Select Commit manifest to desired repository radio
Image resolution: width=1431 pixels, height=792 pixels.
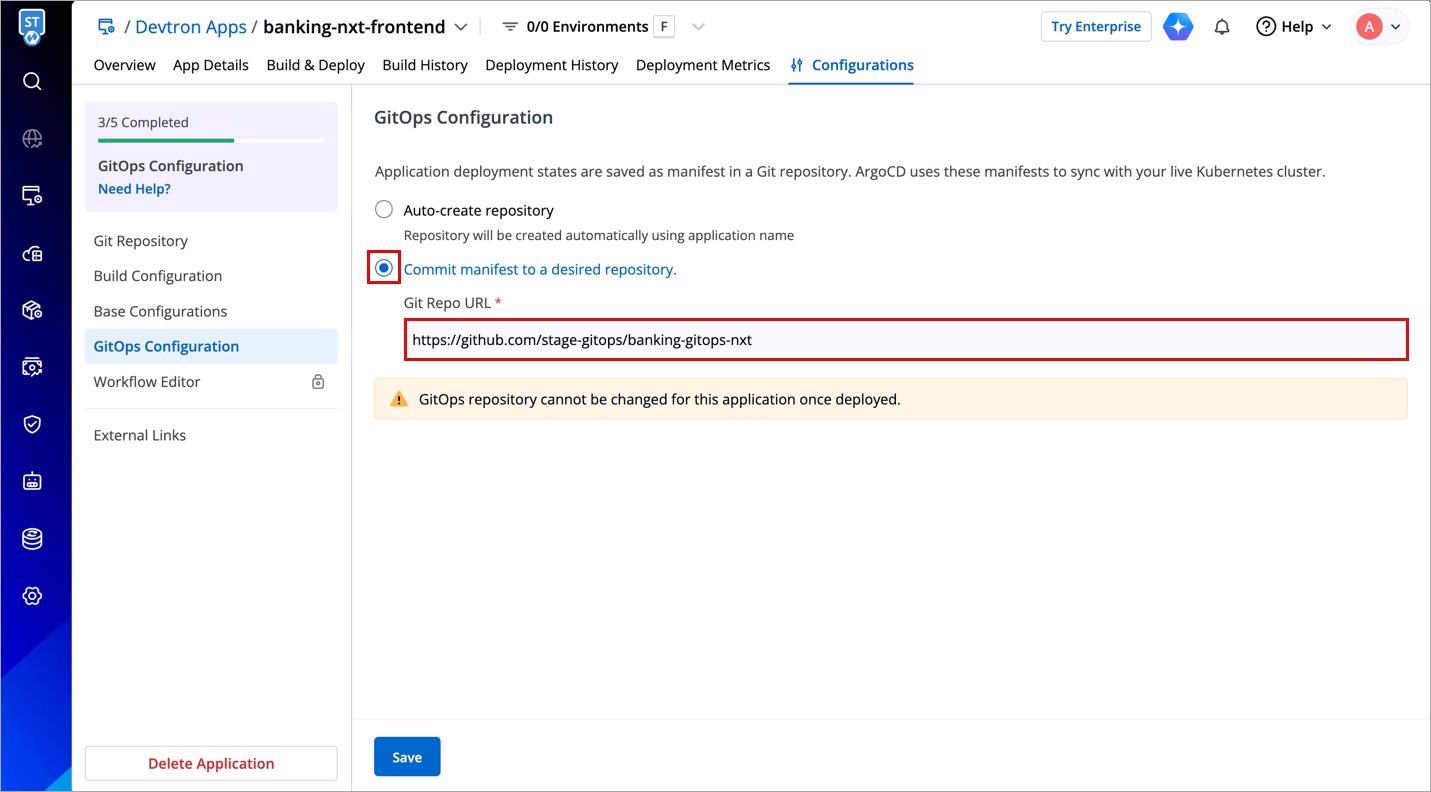(x=383, y=269)
